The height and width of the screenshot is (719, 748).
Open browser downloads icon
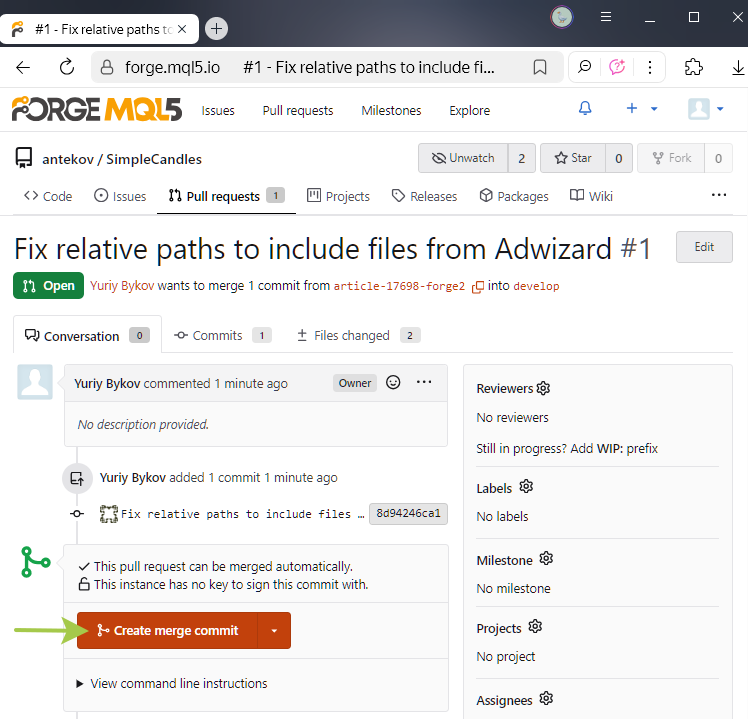738,67
